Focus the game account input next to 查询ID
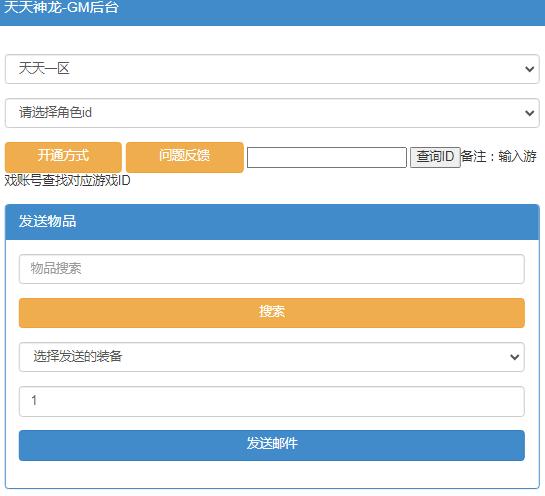The height and width of the screenshot is (496, 545). 327,157
